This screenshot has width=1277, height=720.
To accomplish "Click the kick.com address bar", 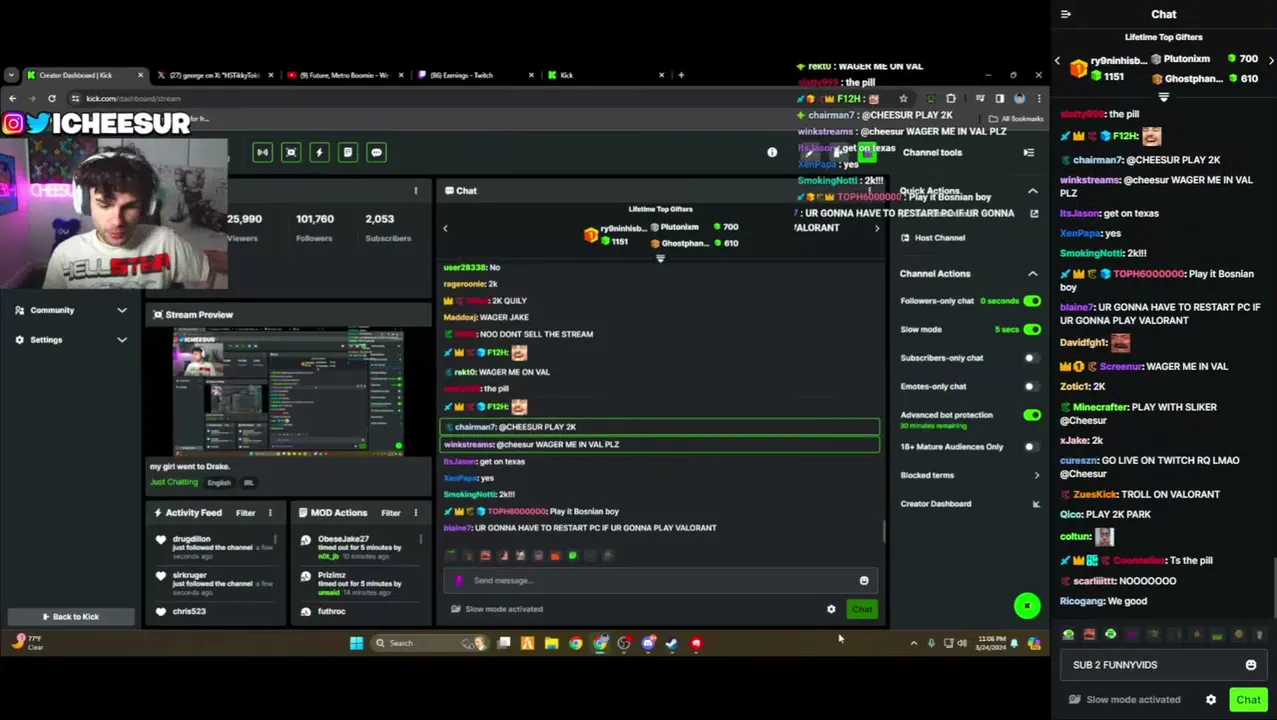I will pyautogui.click(x=480, y=98).
